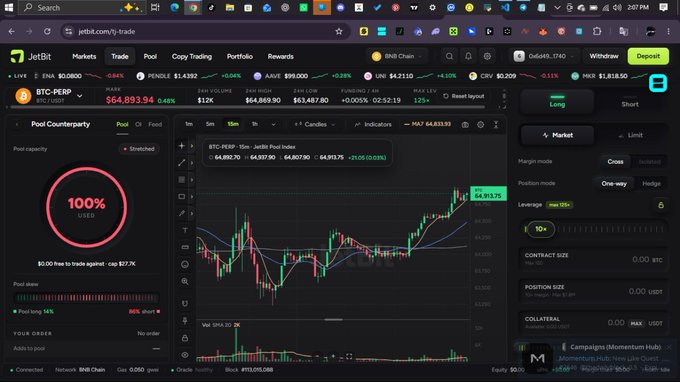The height and width of the screenshot is (382, 680).
Task: Select the brush drawing tool
Action: [x=182, y=213]
